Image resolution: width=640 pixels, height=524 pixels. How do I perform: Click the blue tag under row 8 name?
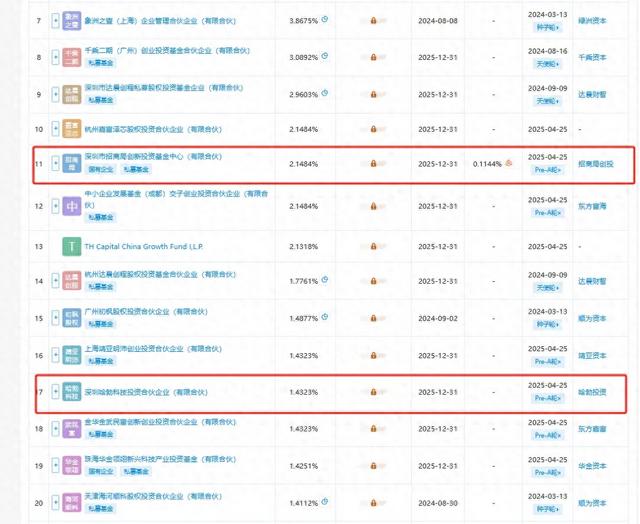tap(101, 63)
